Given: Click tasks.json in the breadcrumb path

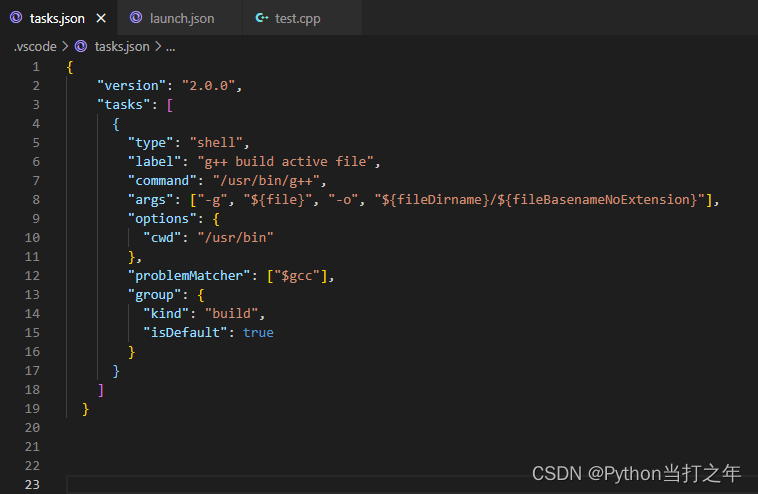Looking at the screenshot, I should click(122, 46).
